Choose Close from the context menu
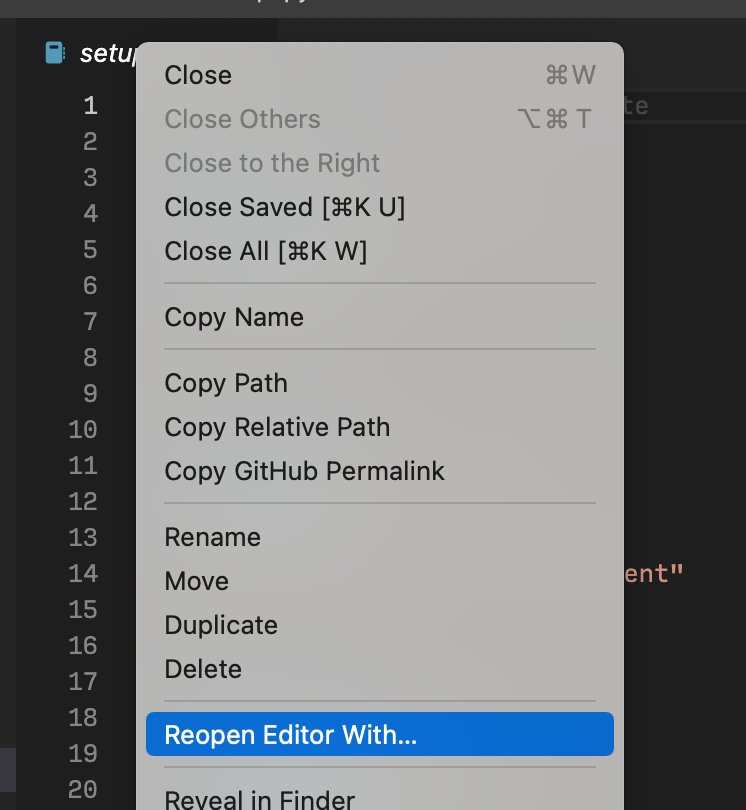Image resolution: width=746 pixels, height=810 pixels. (x=198, y=75)
